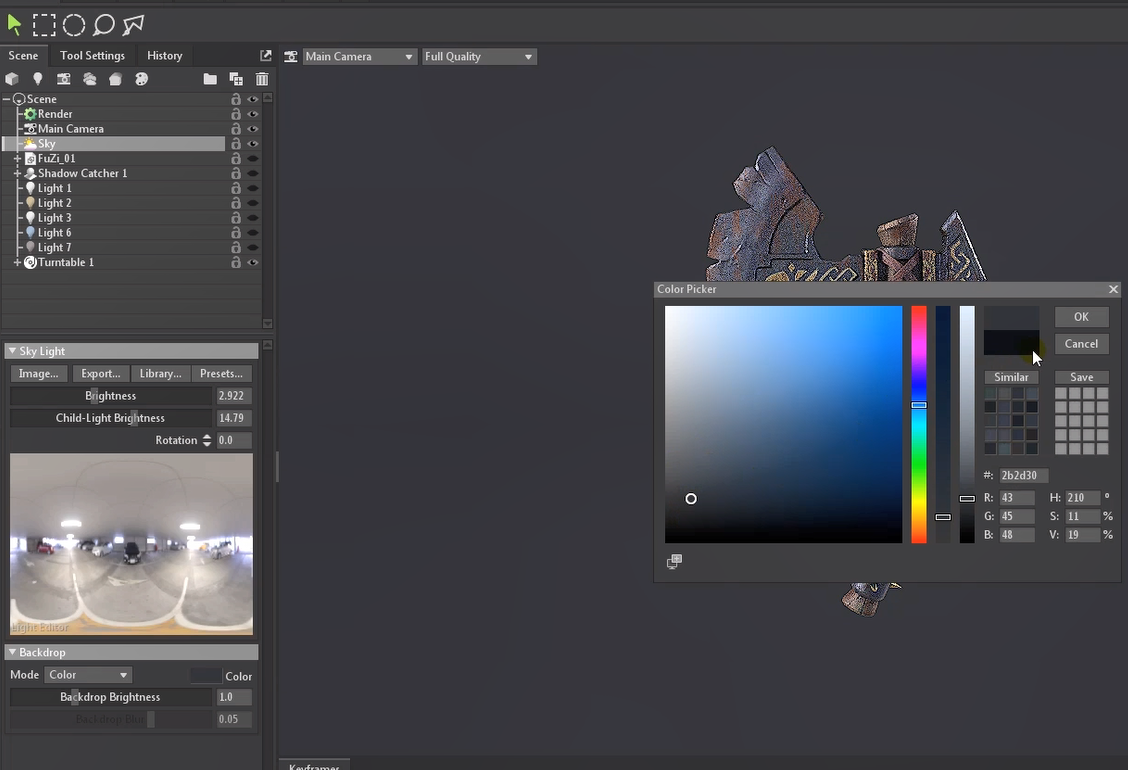Click the new material palette icon

coord(141,79)
